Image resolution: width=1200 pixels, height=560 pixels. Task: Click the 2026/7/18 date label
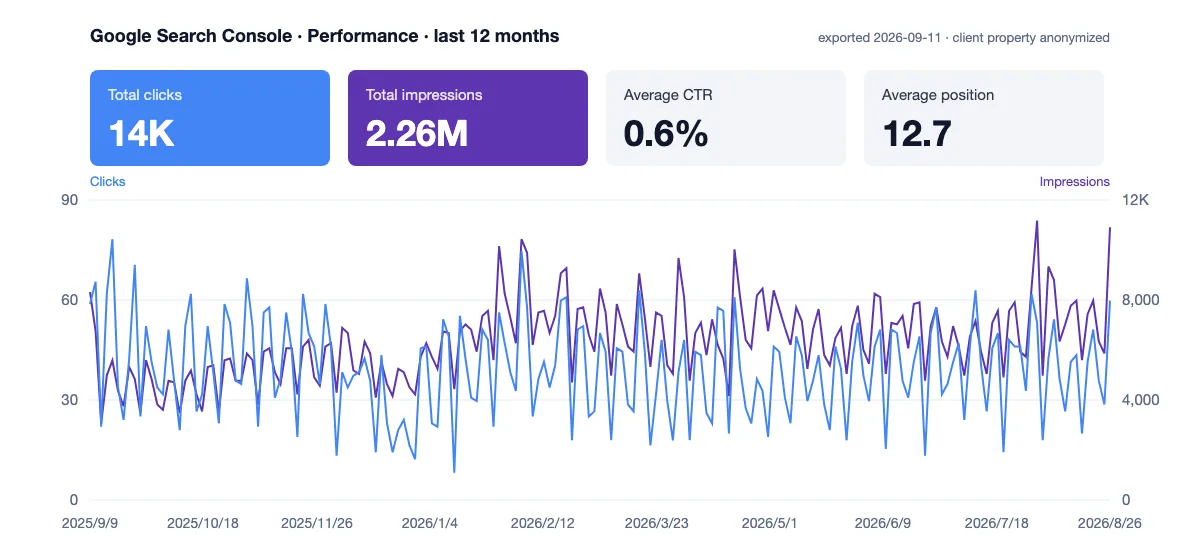click(x=997, y=523)
